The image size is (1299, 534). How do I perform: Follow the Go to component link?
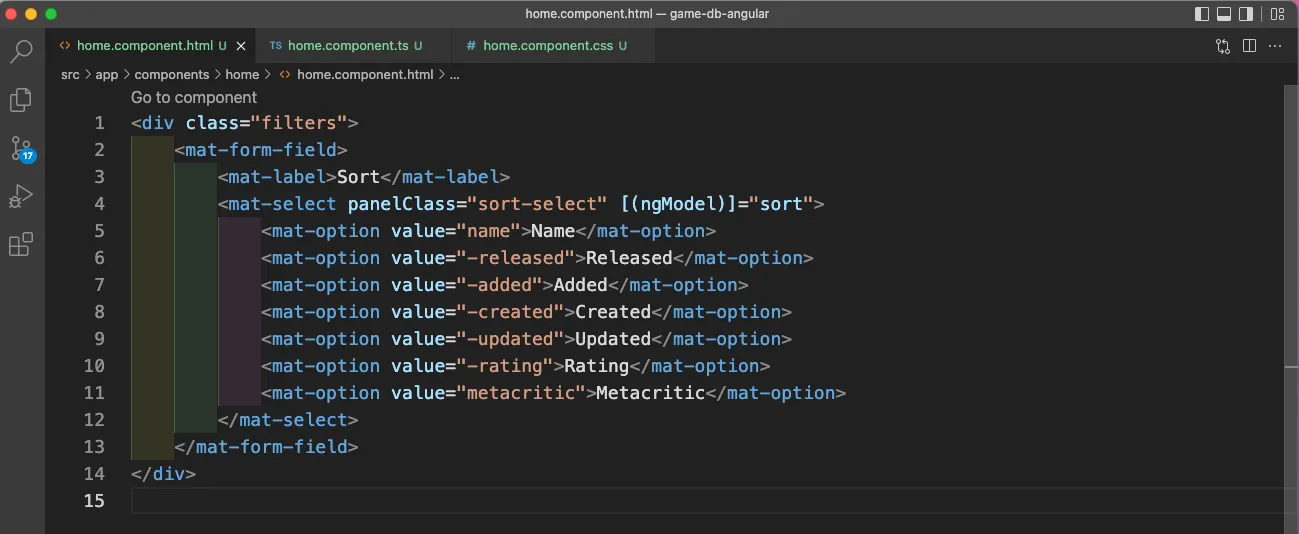click(x=194, y=97)
